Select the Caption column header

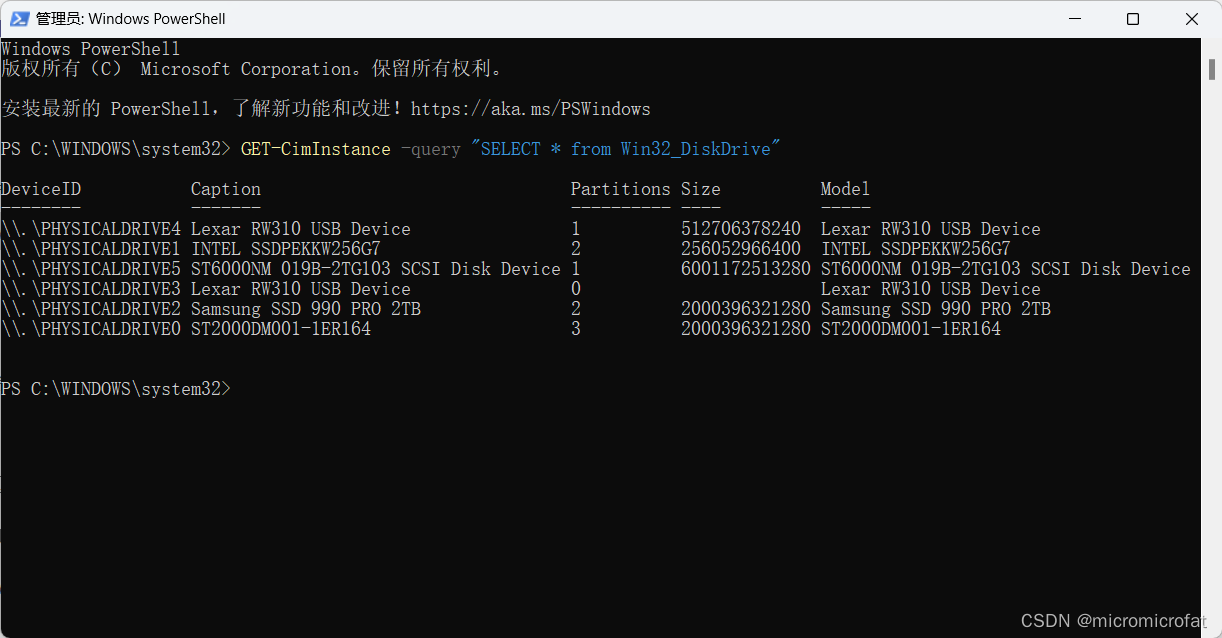[x=224, y=189]
